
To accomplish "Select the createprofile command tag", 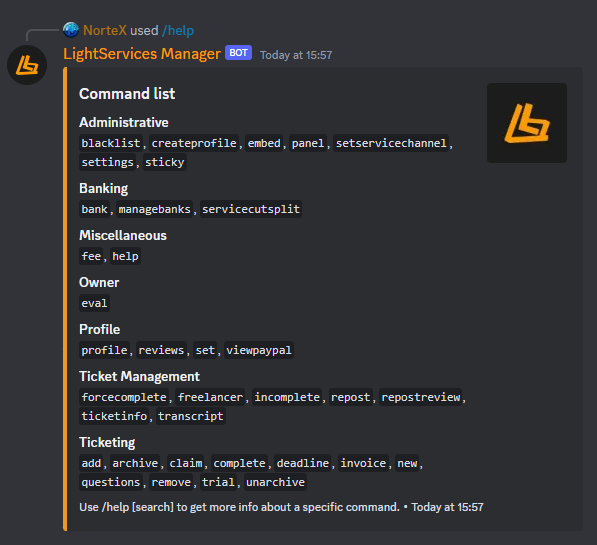I will point(194,143).
